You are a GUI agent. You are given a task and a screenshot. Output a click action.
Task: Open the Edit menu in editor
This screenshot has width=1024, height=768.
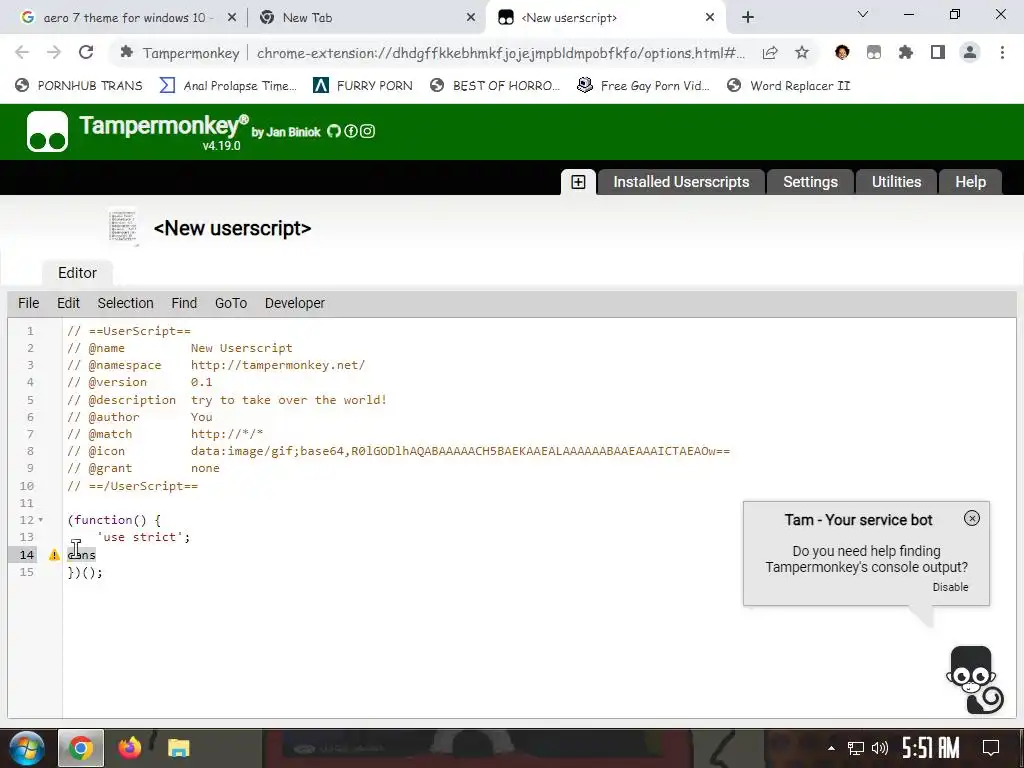pos(69,304)
